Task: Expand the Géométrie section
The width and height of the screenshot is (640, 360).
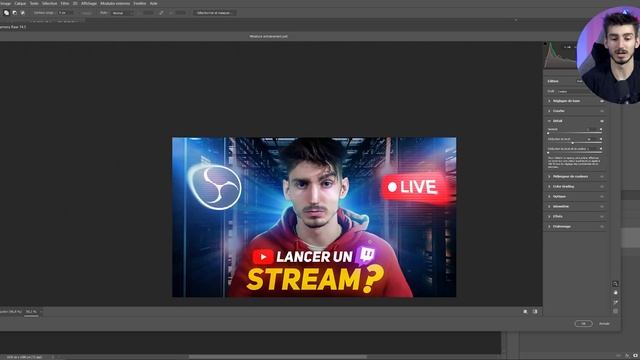Action: pyautogui.click(x=549, y=207)
